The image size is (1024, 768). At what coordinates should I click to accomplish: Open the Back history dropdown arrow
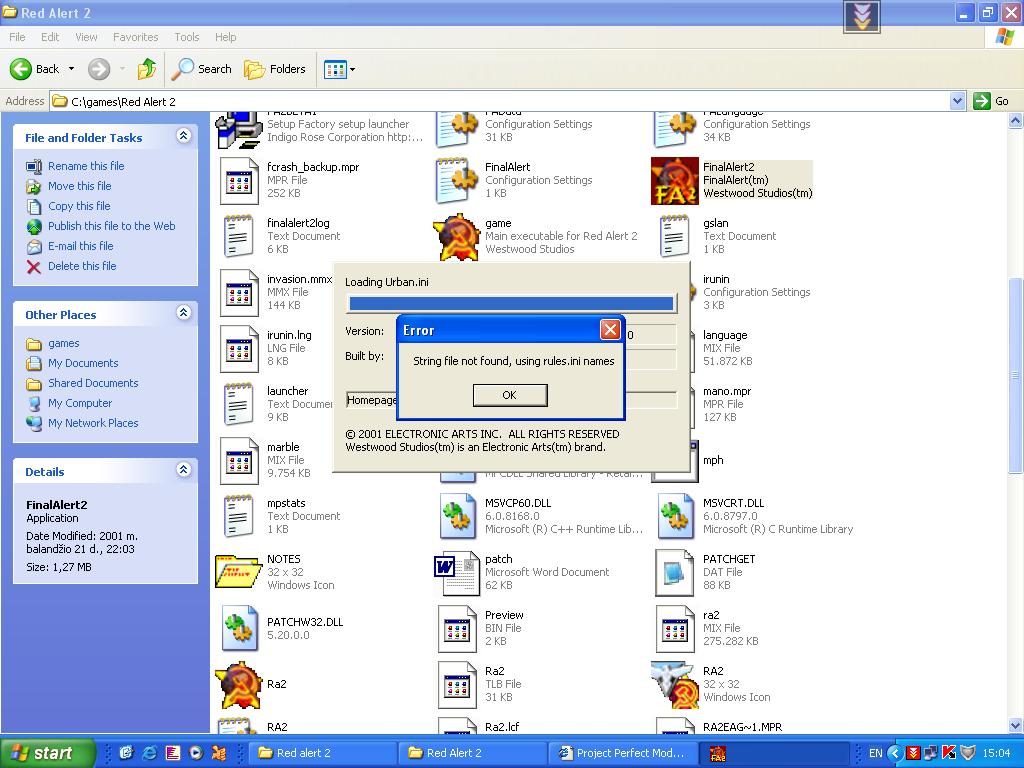point(71,69)
